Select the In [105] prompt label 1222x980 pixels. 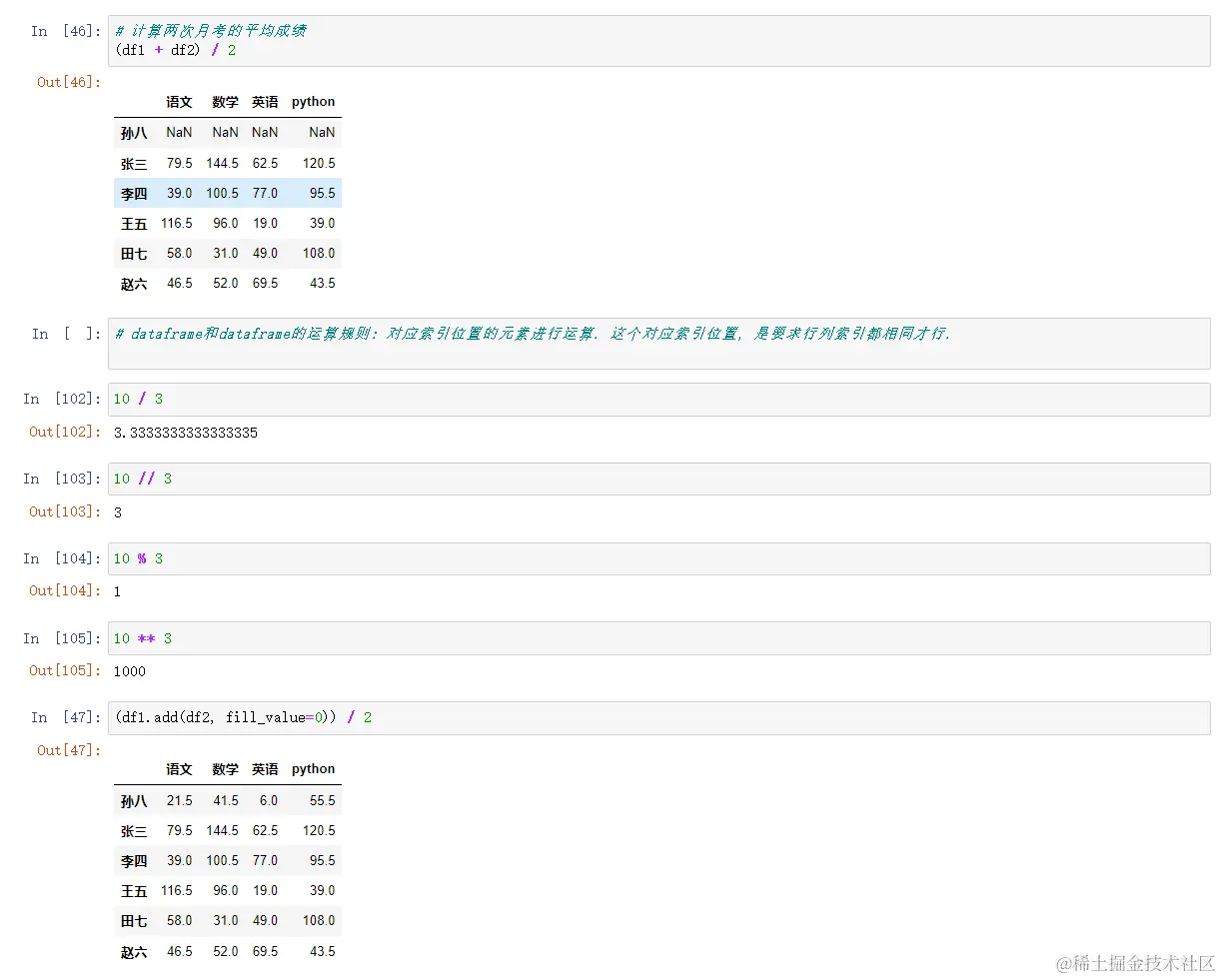pos(62,638)
